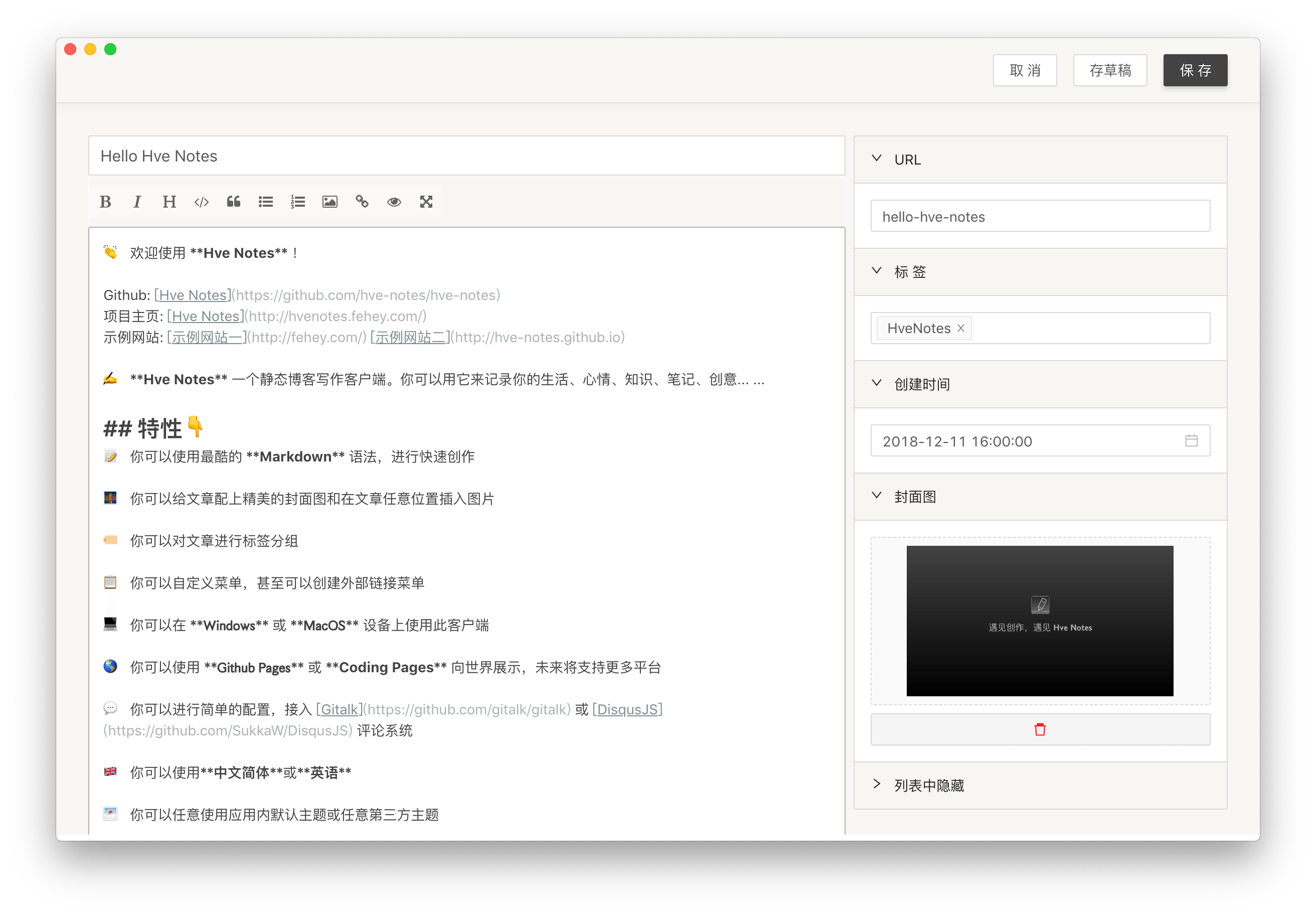Screen dimensions: 1316x915
Task: Click the 存草稿 save draft button
Action: point(1110,71)
